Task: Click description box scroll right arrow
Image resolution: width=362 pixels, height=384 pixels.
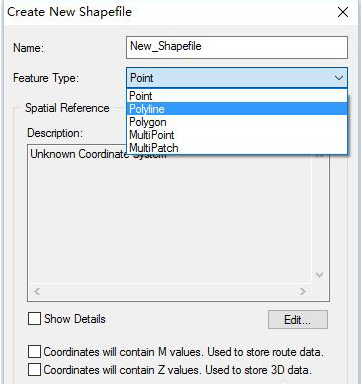Action: [303, 291]
